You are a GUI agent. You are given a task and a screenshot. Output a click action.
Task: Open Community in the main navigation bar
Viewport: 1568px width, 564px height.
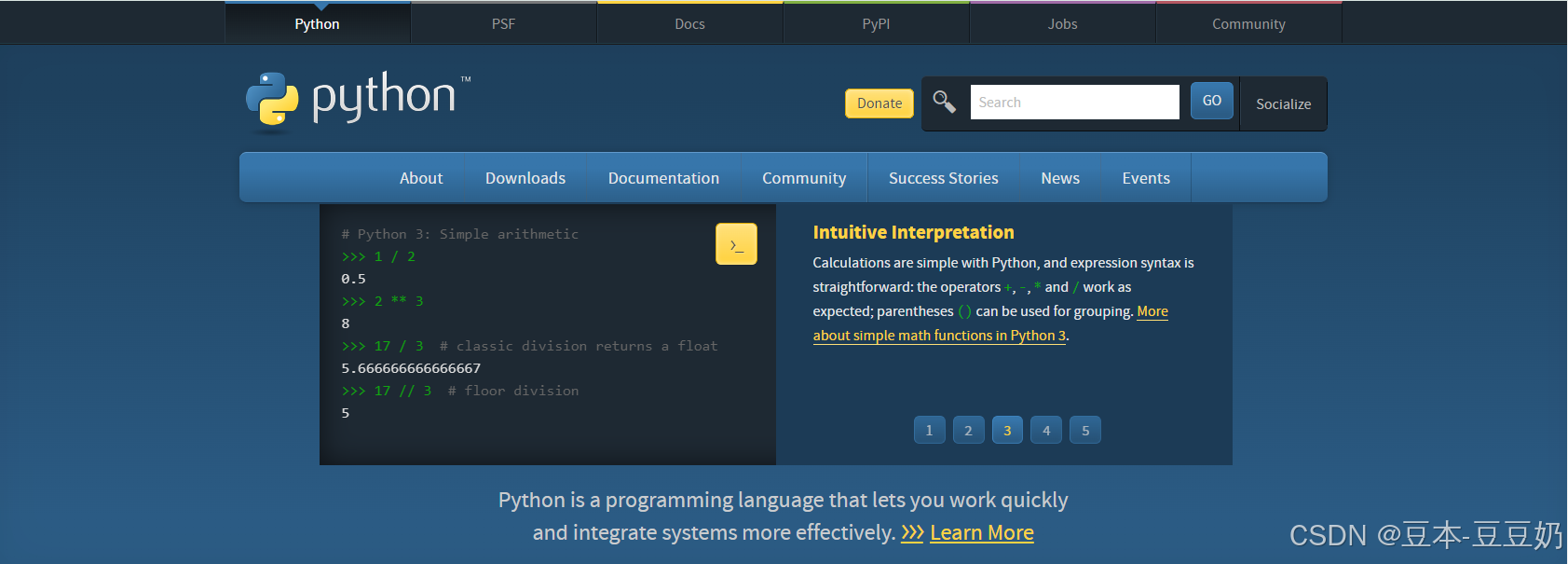pyautogui.click(x=804, y=178)
